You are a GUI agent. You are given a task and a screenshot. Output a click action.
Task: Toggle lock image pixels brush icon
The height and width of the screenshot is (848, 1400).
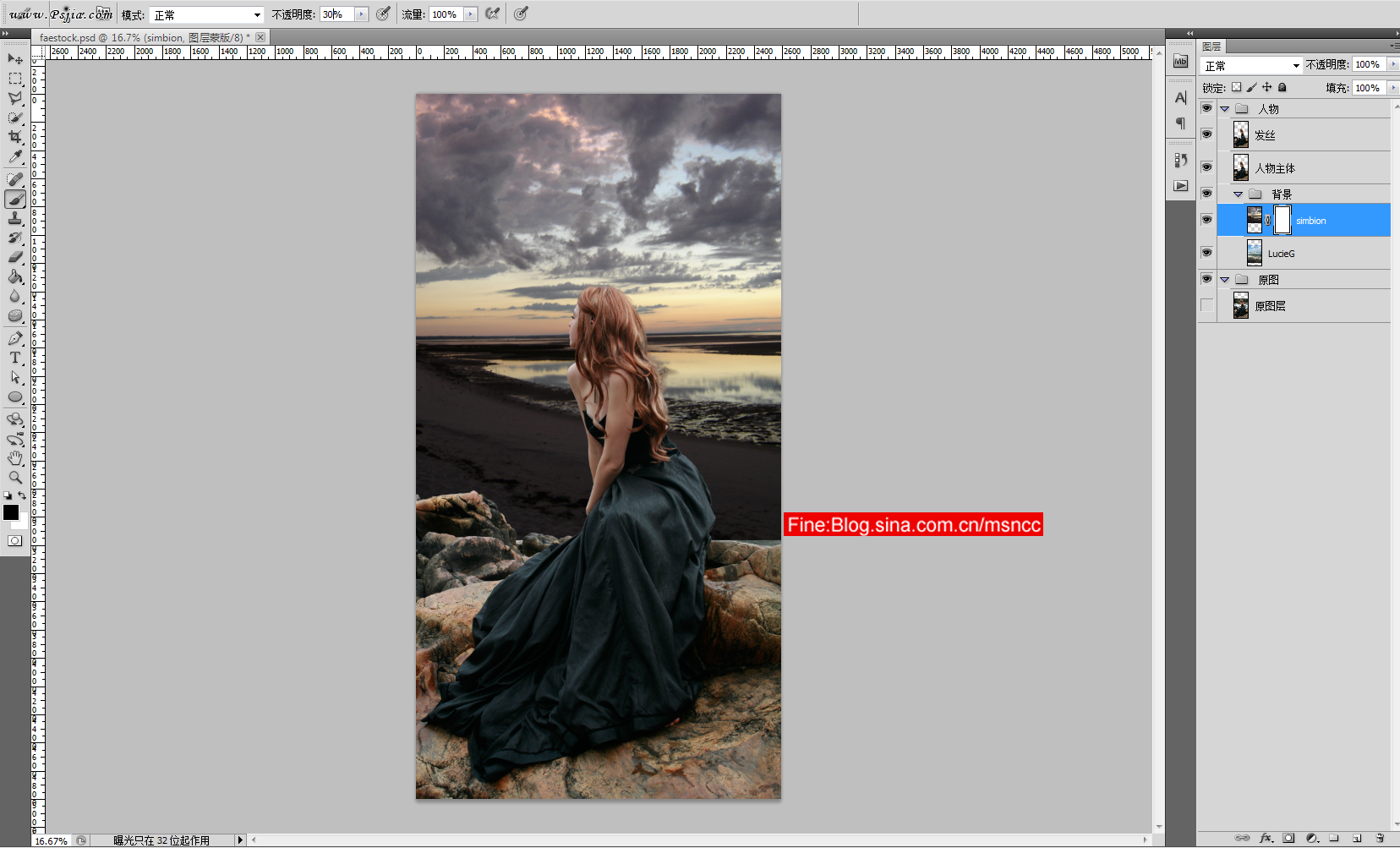(x=1252, y=87)
